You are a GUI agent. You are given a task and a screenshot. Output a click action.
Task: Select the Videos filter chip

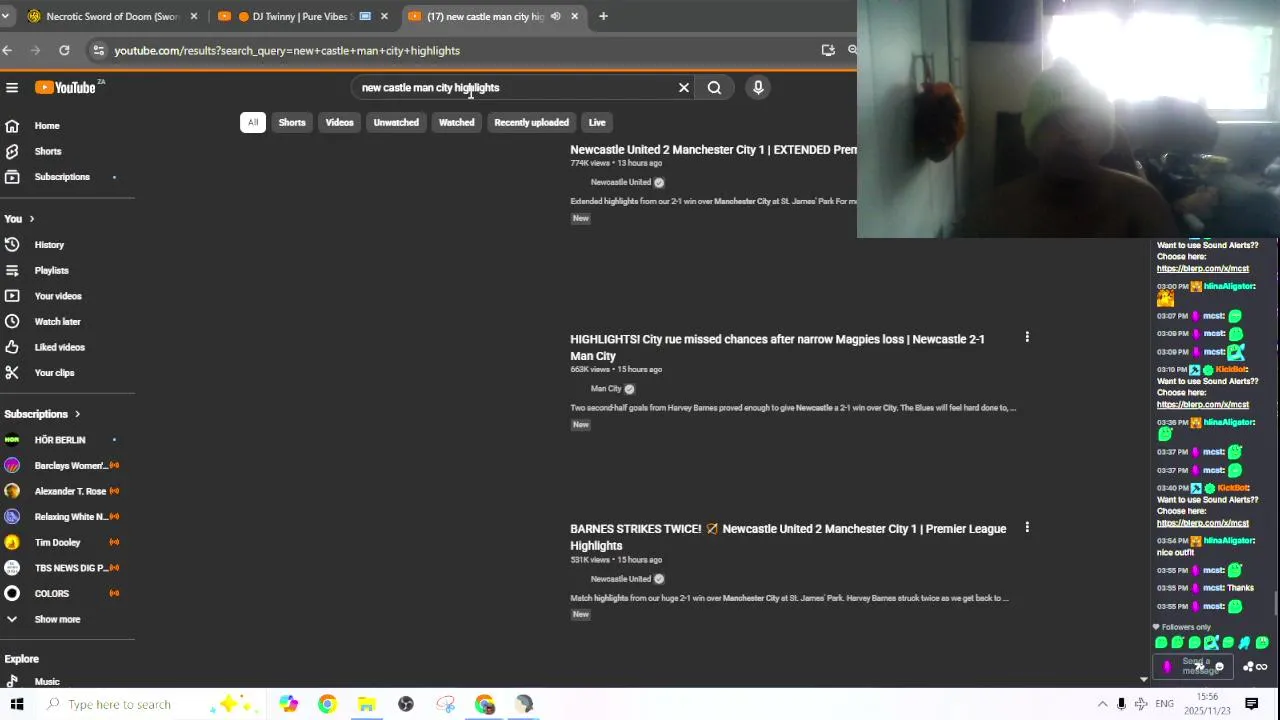(339, 123)
